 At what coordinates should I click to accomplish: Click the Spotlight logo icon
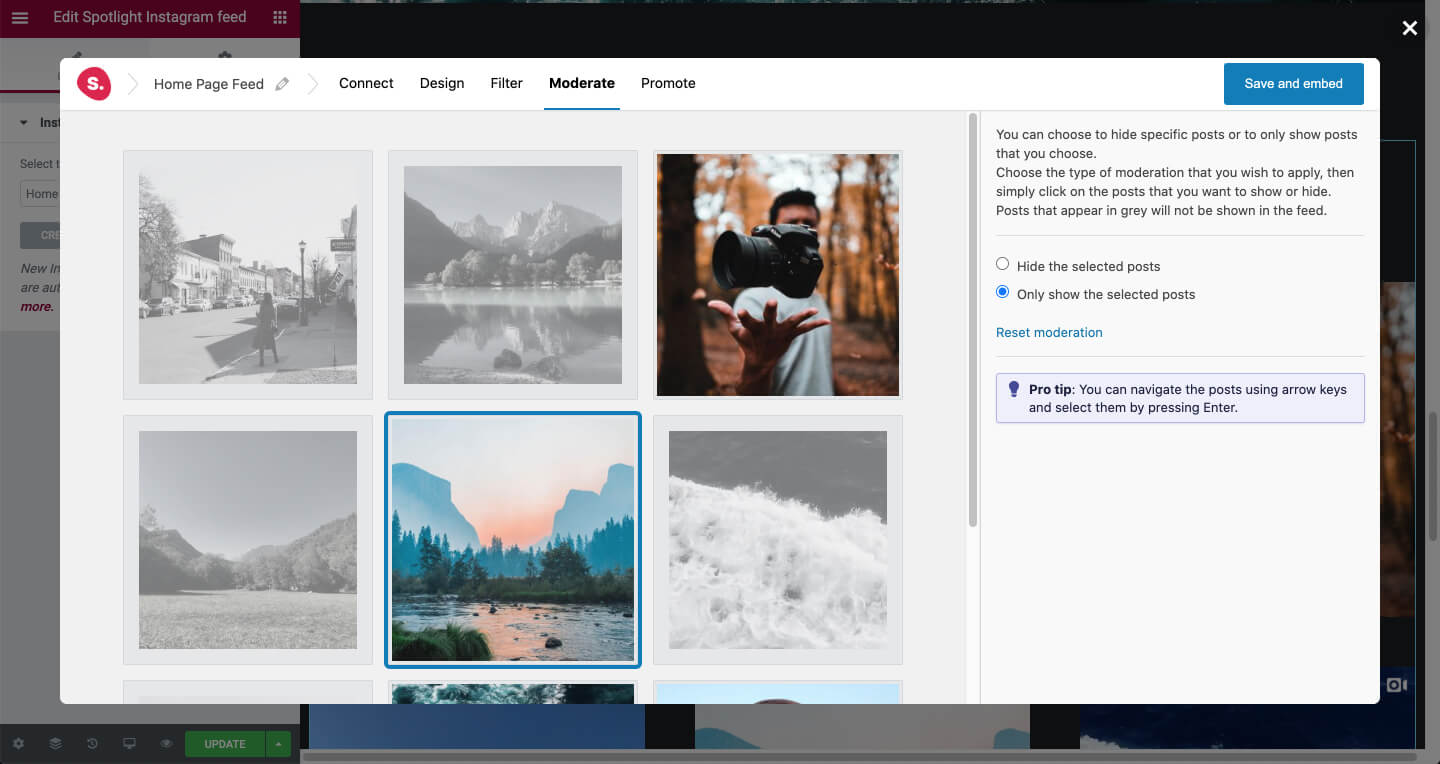click(x=94, y=84)
